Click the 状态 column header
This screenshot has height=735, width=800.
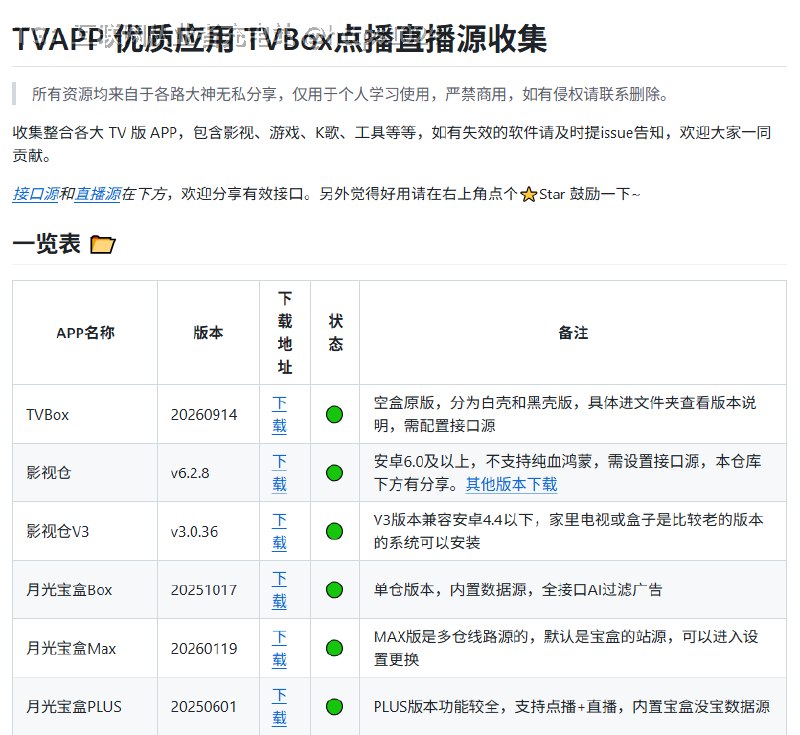pos(335,333)
